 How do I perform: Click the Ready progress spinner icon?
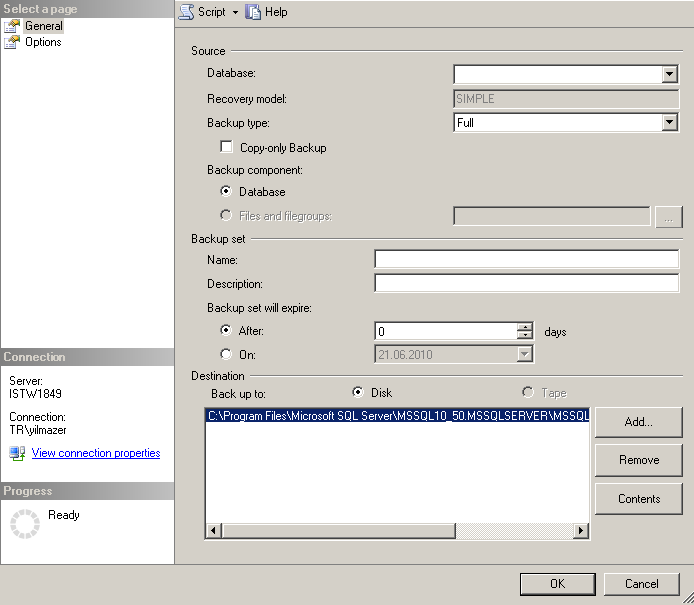[x=25, y=524]
